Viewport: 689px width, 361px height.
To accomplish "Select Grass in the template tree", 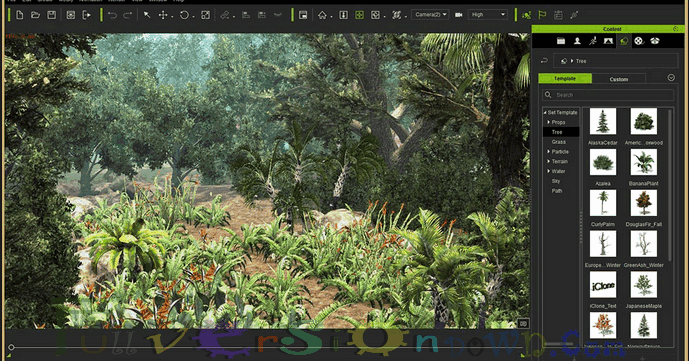I will pyautogui.click(x=558, y=142).
